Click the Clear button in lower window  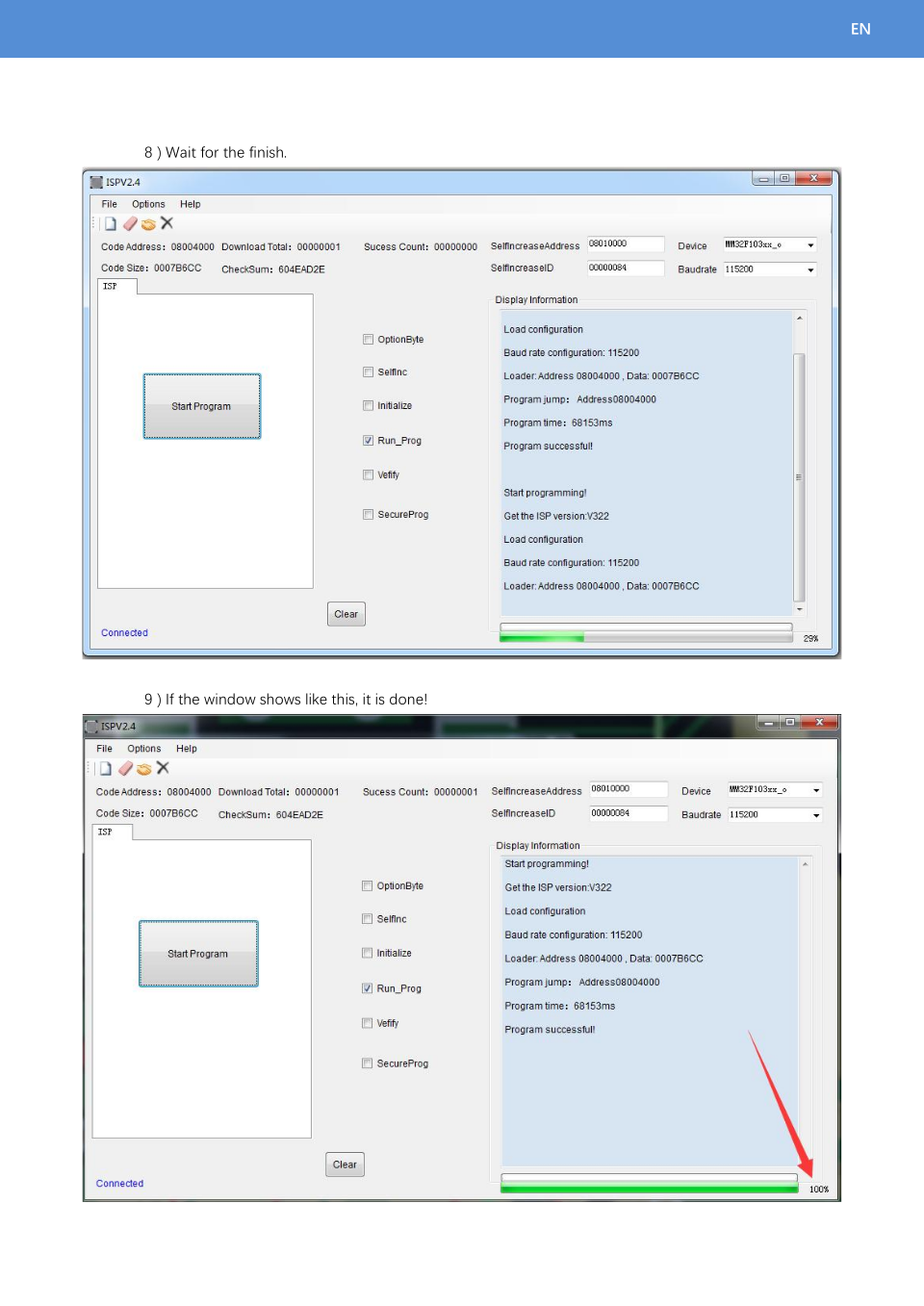pos(345,1165)
